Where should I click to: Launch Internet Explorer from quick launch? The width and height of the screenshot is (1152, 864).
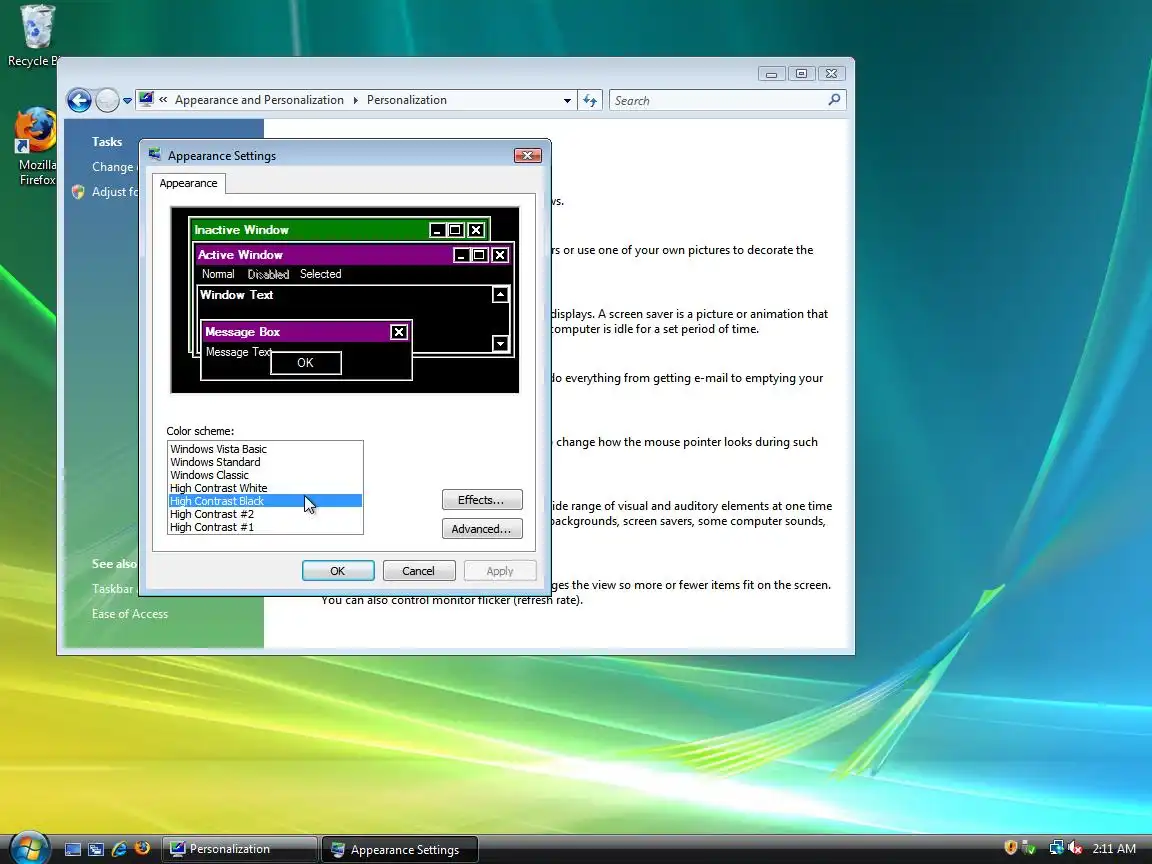(x=119, y=849)
